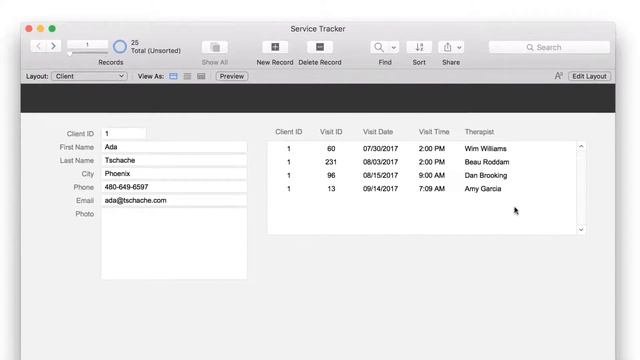640x360 pixels.
Task: Select visit row with Dan Brooking
Action: pyautogui.click(x=422, y=176)
